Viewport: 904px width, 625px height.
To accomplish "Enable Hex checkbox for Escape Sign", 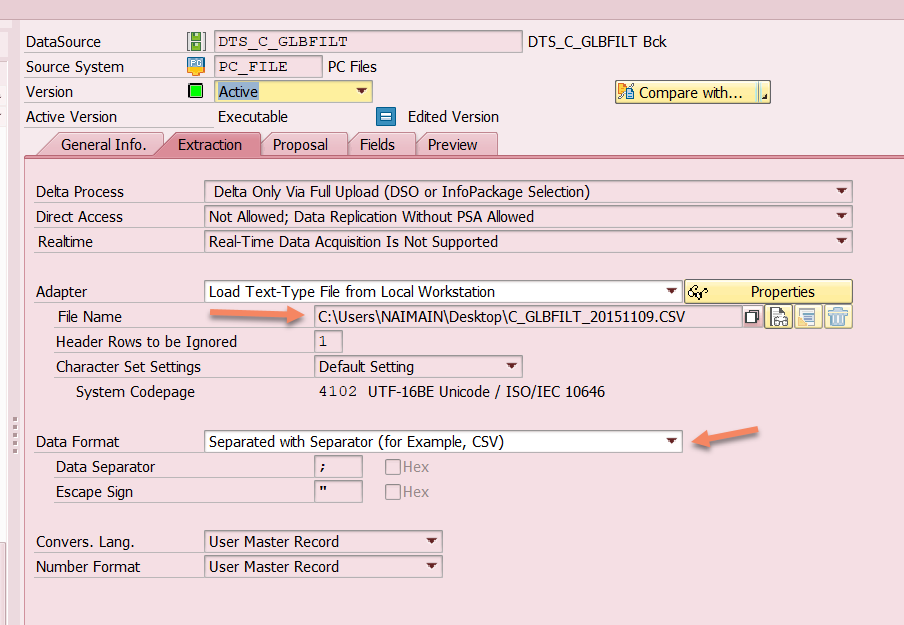I will coord(393,492).
